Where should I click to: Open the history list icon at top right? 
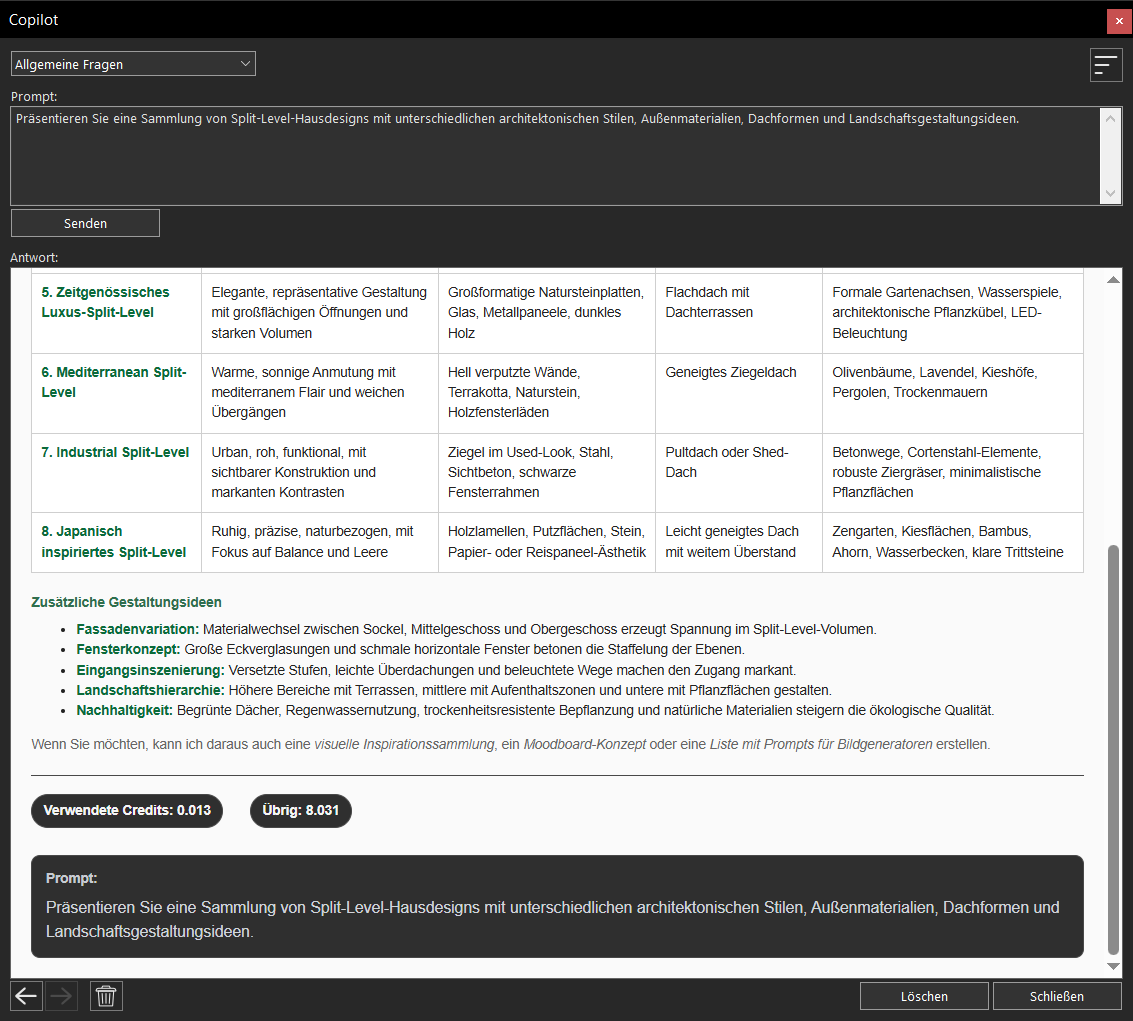1106,65
